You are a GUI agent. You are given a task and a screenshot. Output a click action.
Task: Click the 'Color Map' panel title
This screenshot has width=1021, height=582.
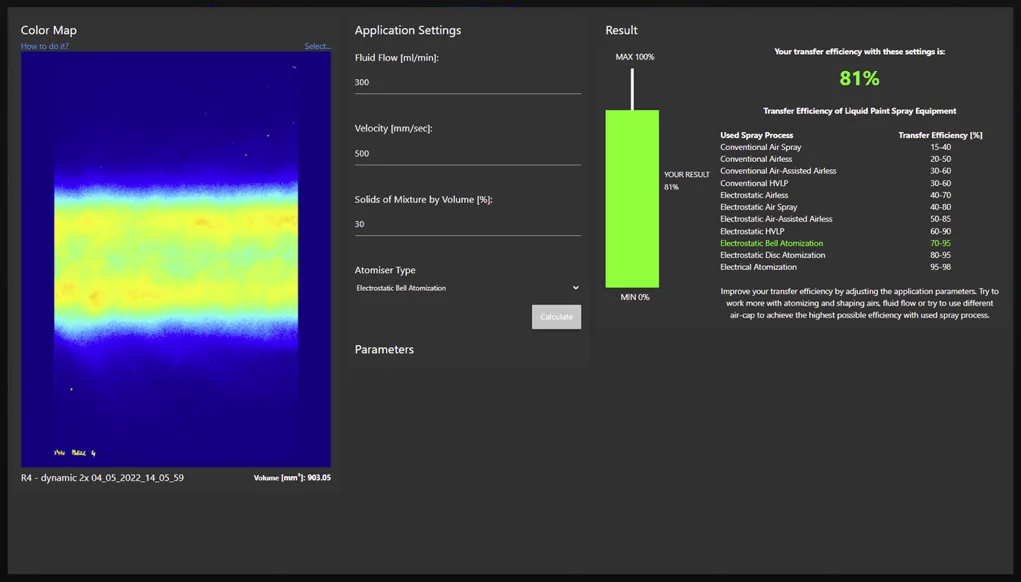(x=49, y=31)
